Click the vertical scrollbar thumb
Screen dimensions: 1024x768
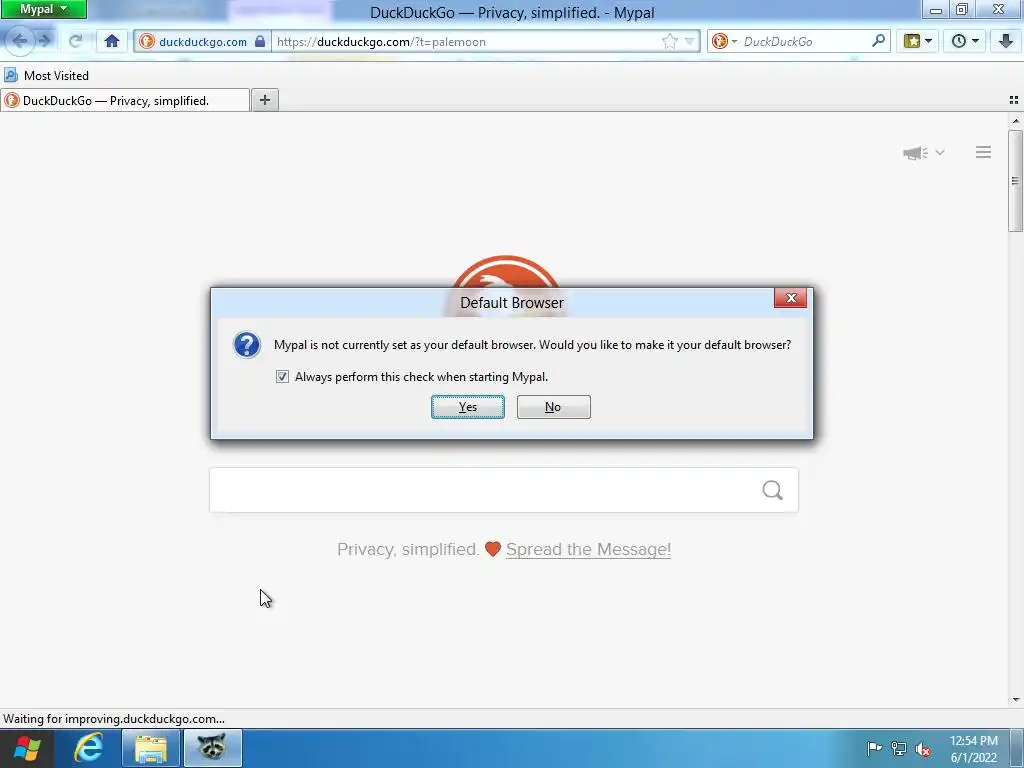click(1016, 181)
